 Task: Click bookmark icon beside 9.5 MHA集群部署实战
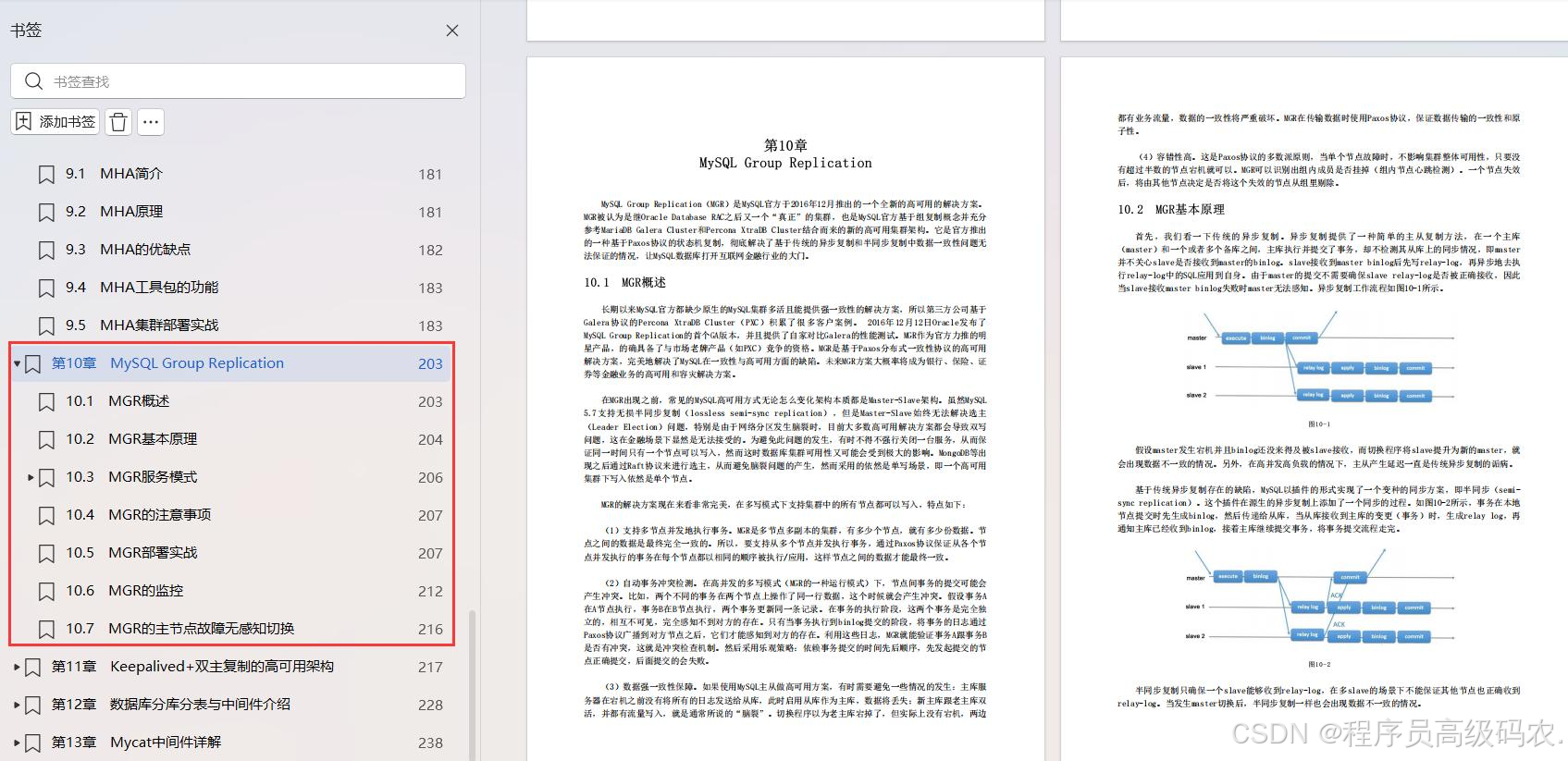pos(46,325)
